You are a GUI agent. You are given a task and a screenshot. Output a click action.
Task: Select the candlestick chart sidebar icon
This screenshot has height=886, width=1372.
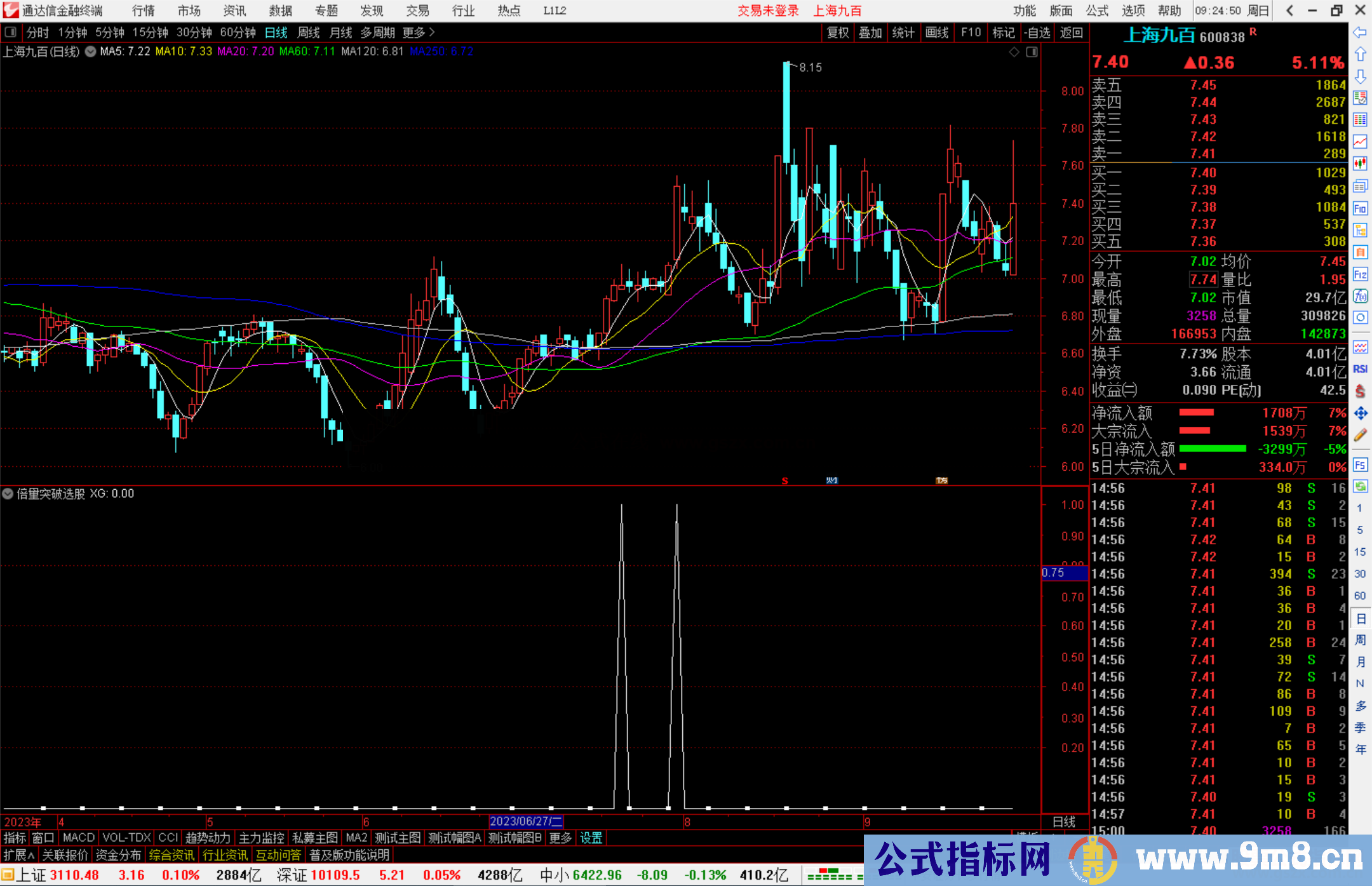(x=1360, y=164)
